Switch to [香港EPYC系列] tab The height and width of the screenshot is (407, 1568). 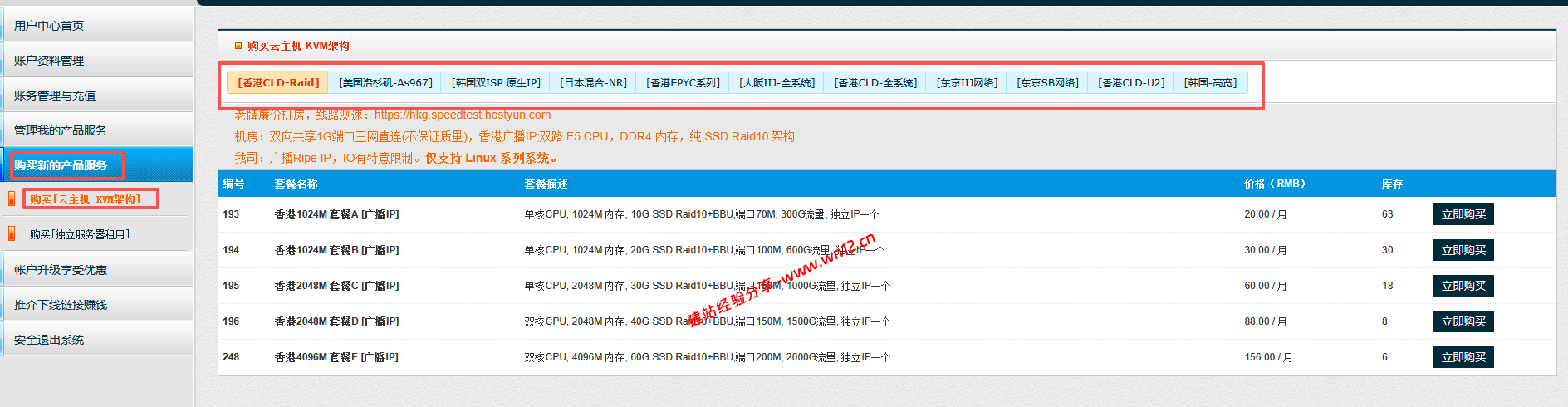tap(683, 82)
